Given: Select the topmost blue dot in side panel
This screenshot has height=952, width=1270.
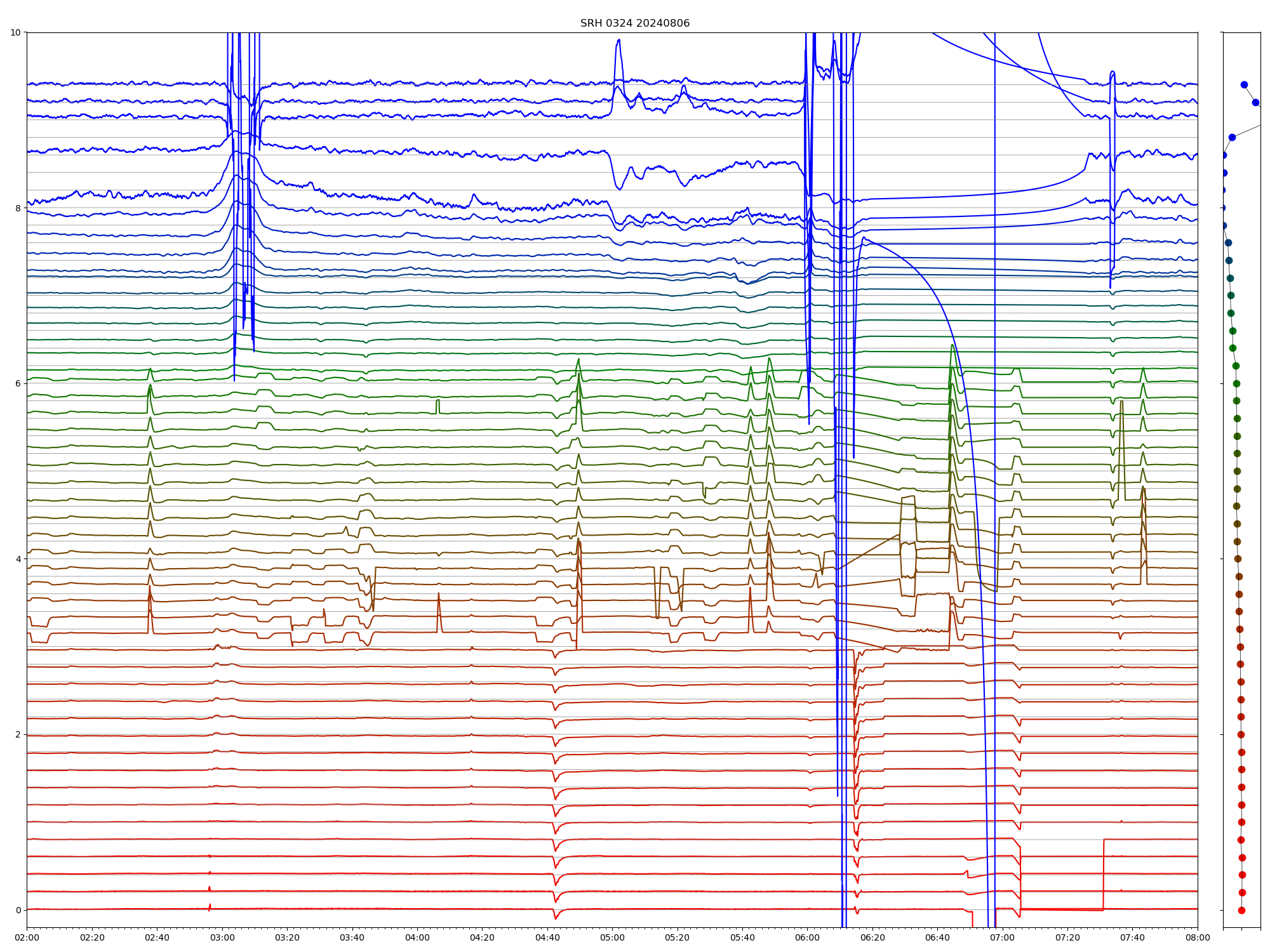Looking at the screenshot, I should point(1244,84).
